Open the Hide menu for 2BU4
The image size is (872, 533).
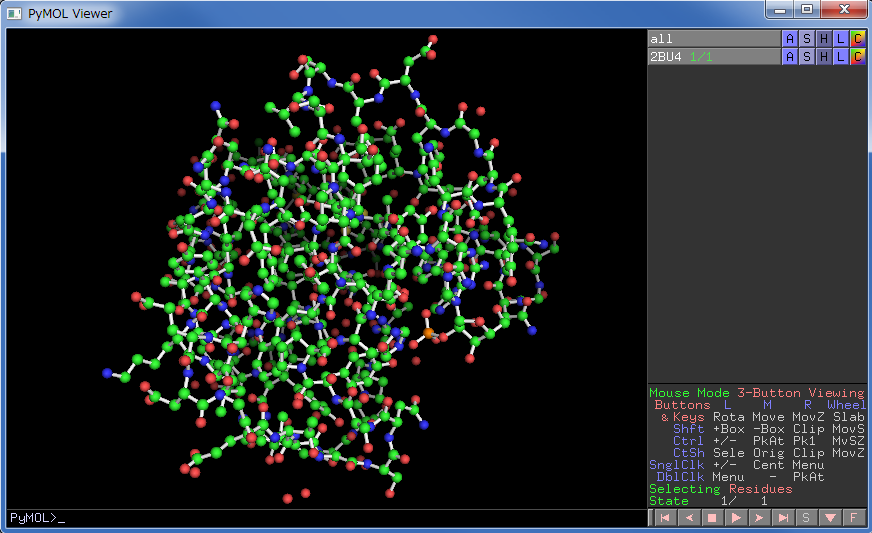(824, 56)
